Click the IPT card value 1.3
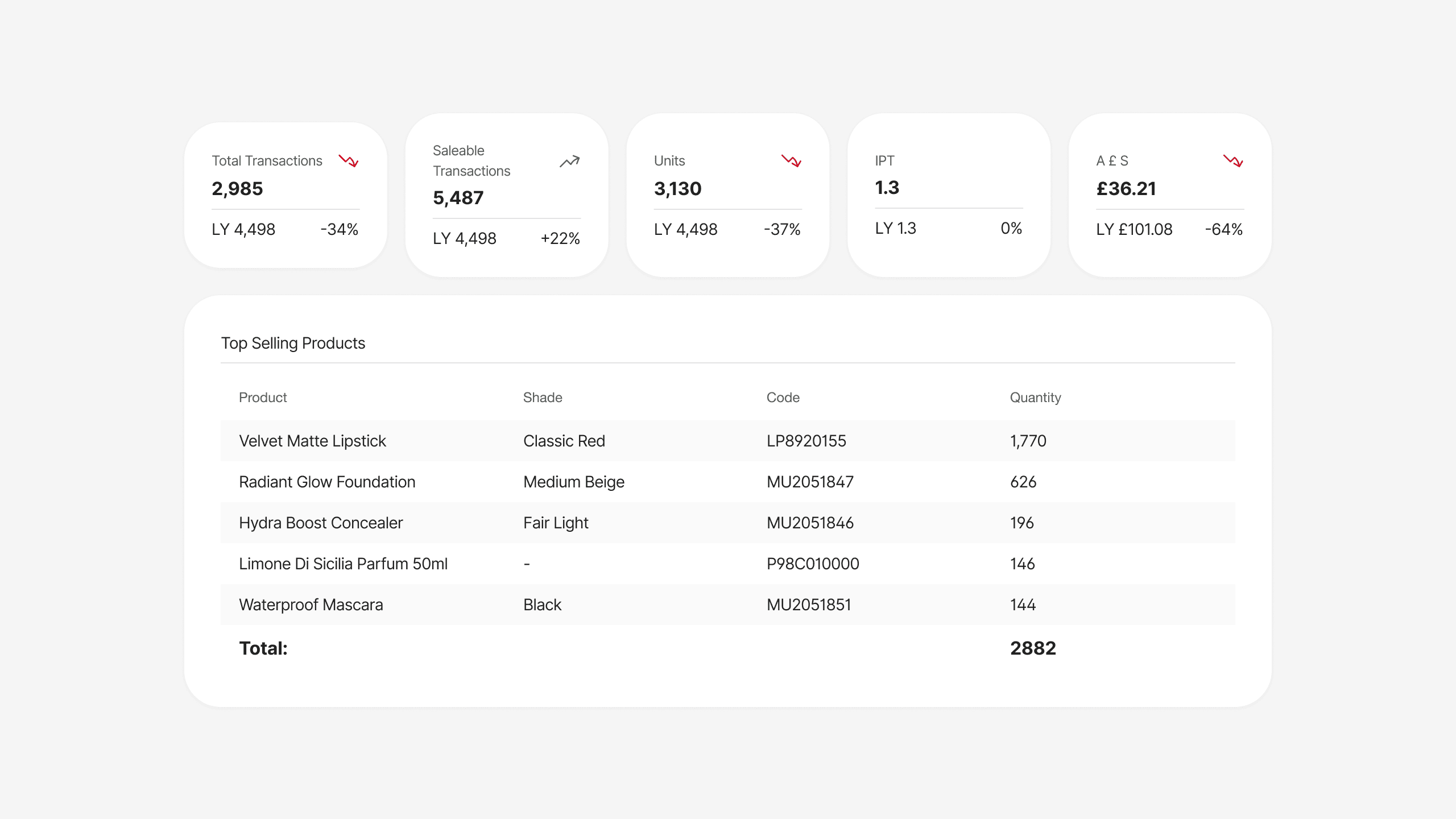1456x819 pixels. pos(887,188)
